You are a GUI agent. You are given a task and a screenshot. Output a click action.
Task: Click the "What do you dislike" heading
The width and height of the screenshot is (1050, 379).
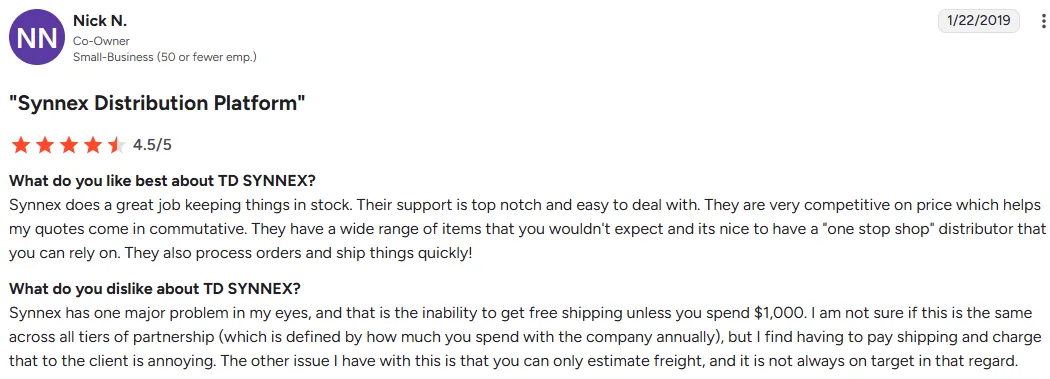[x=155, y=289]
